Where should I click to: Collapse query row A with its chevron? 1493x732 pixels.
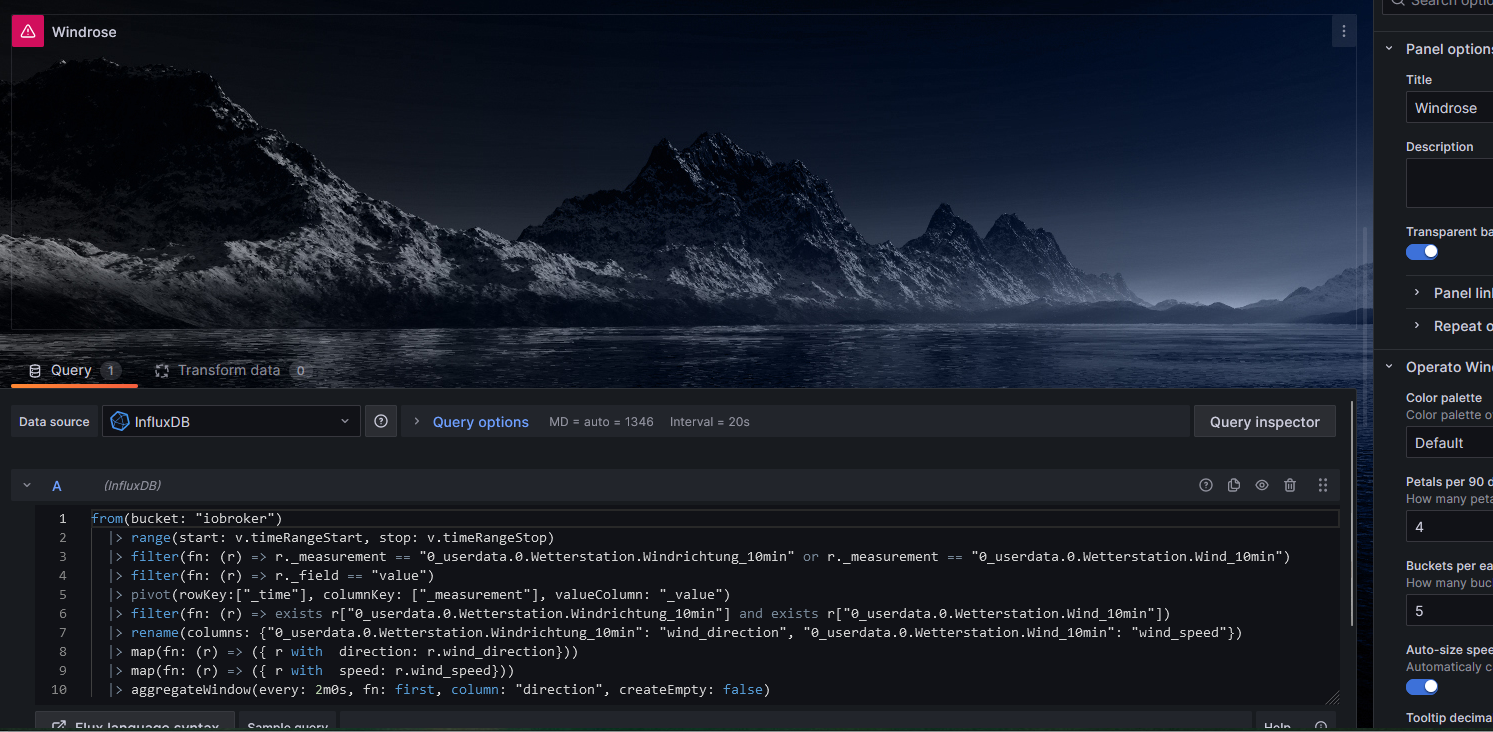(x=27, y=485)
